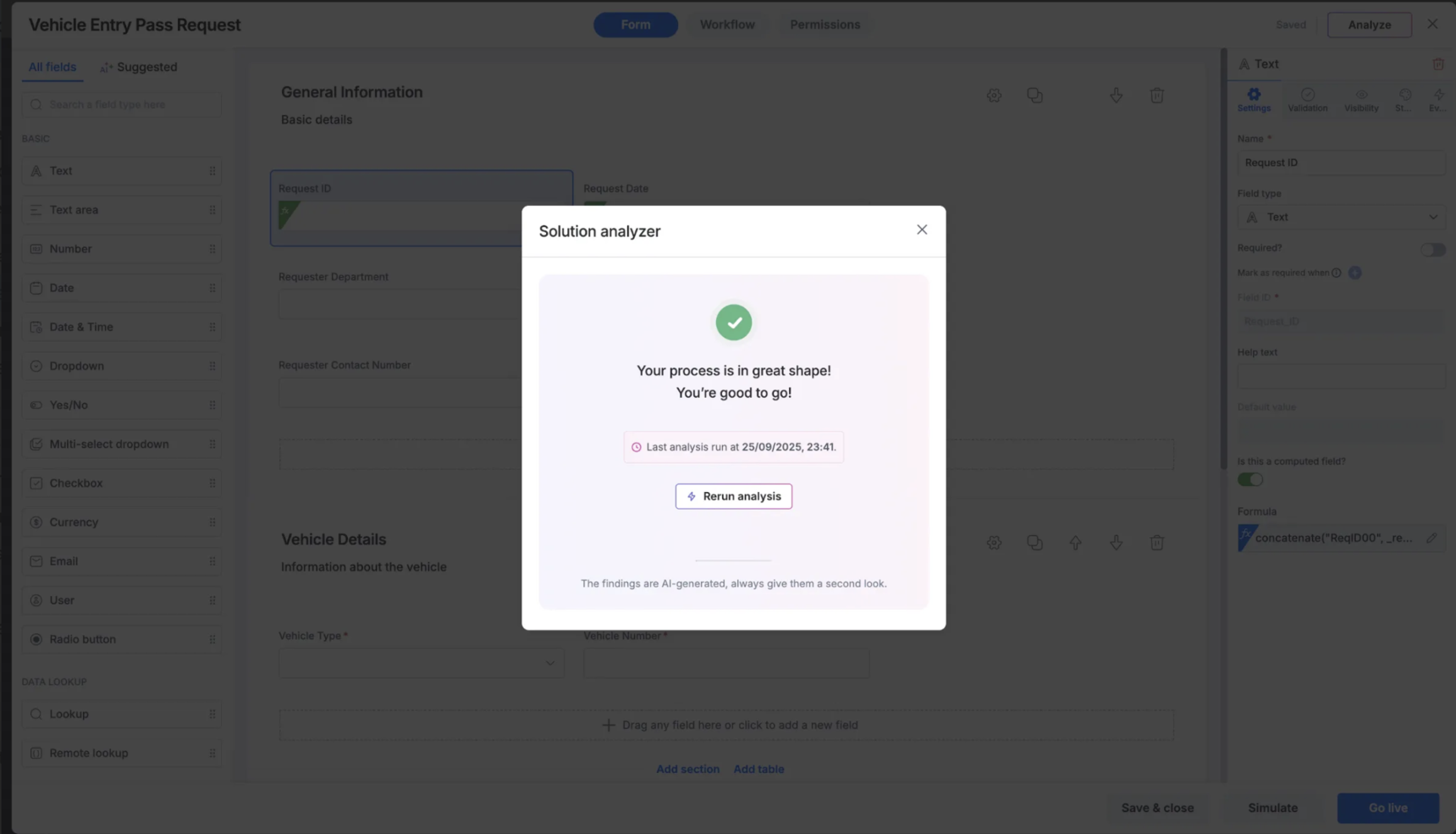Expand the Vehicle Type dropdown
This screenshot has width=1456, height=834.
point(422,663)
